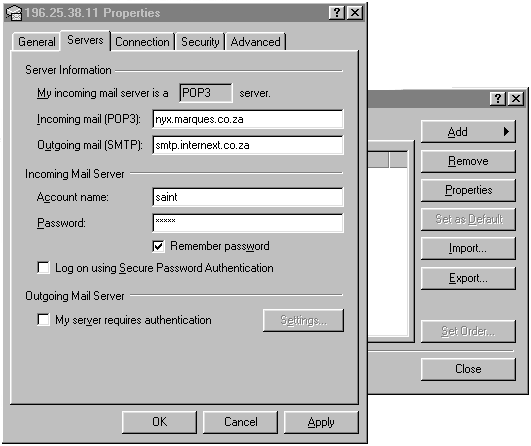Open the Advanced tab
Image resolution: width=531 pixels, height=446 pixels.
[256, 42]
